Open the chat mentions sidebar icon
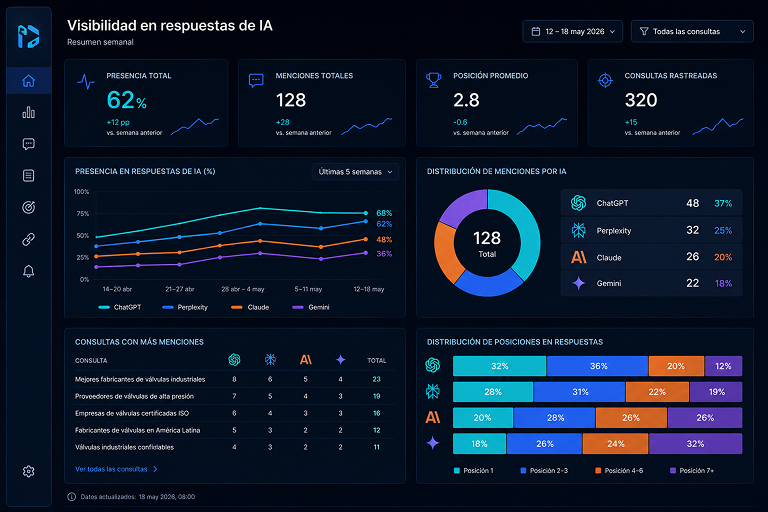 click(28, 144)
